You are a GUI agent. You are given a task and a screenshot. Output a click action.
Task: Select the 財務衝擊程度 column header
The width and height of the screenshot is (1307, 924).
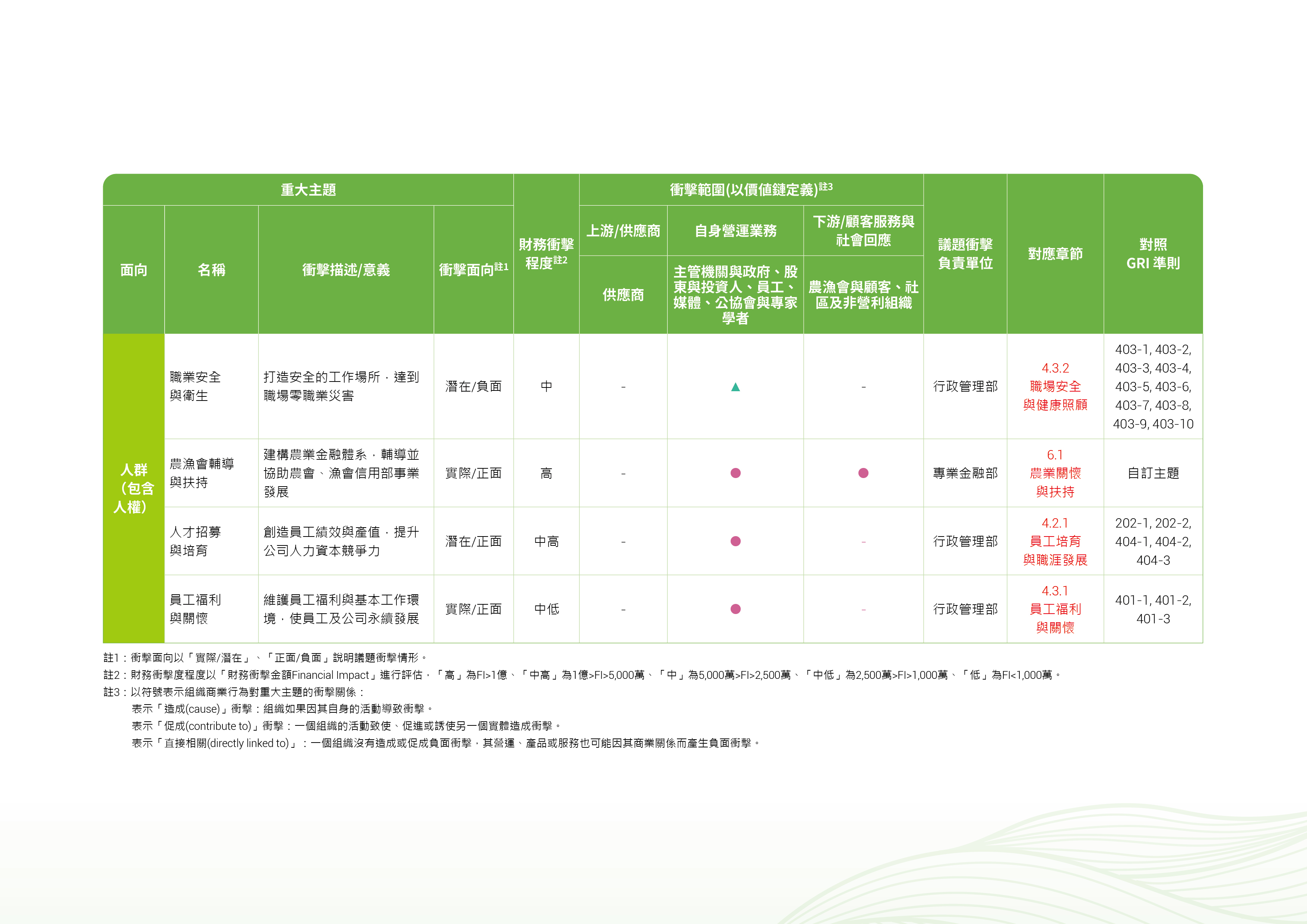click(x=546, y=254)
